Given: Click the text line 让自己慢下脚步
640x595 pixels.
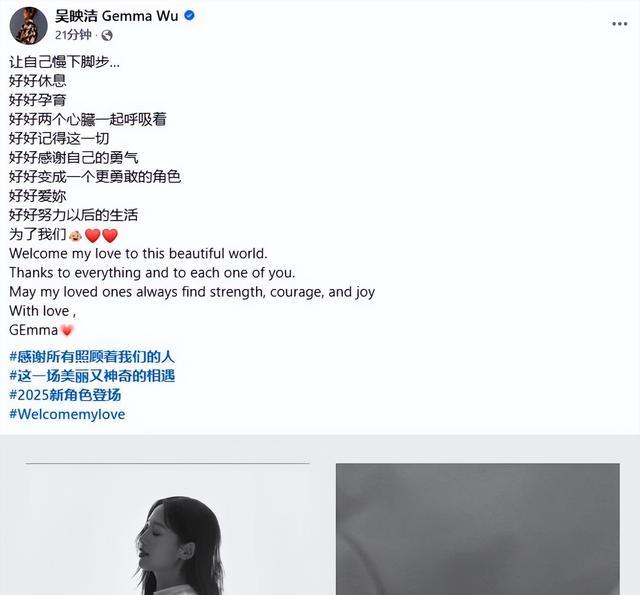Looking at the screenshot, I should click(64, 62).
